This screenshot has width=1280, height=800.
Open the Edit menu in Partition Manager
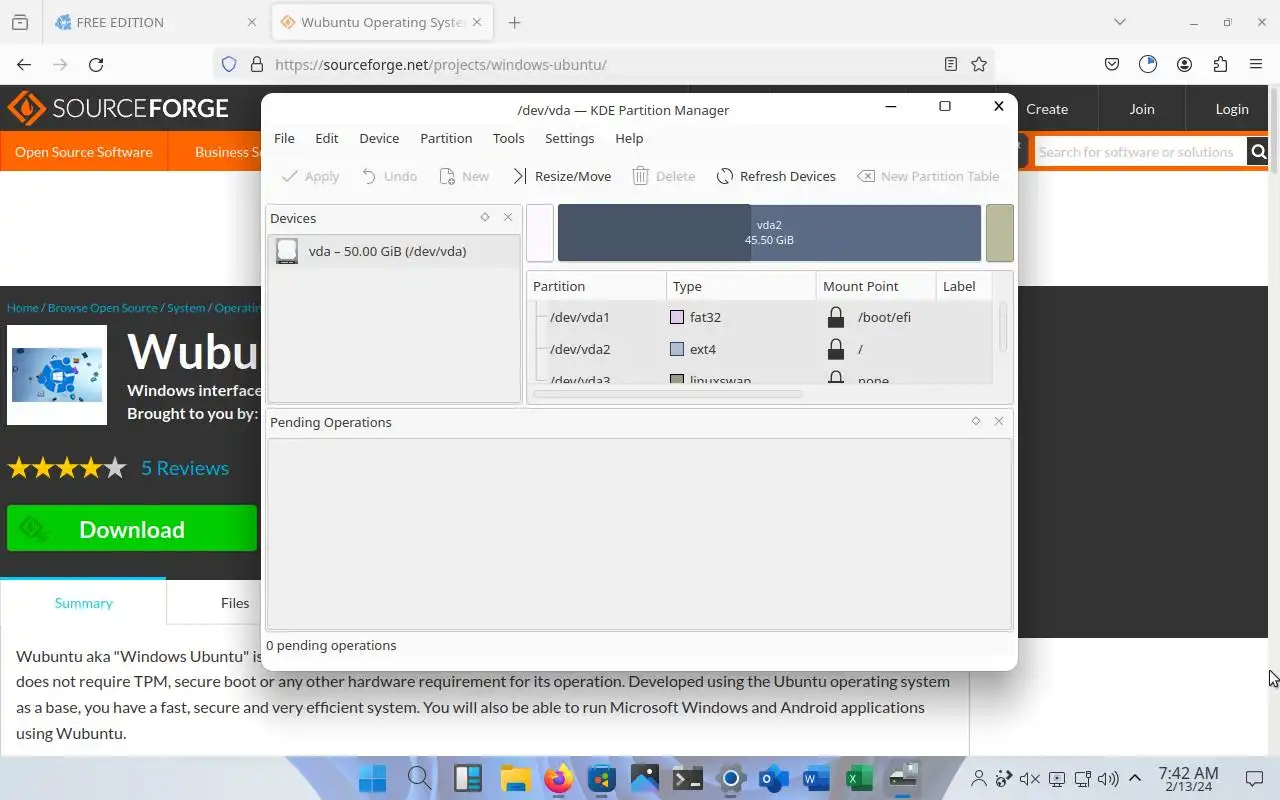326,138
